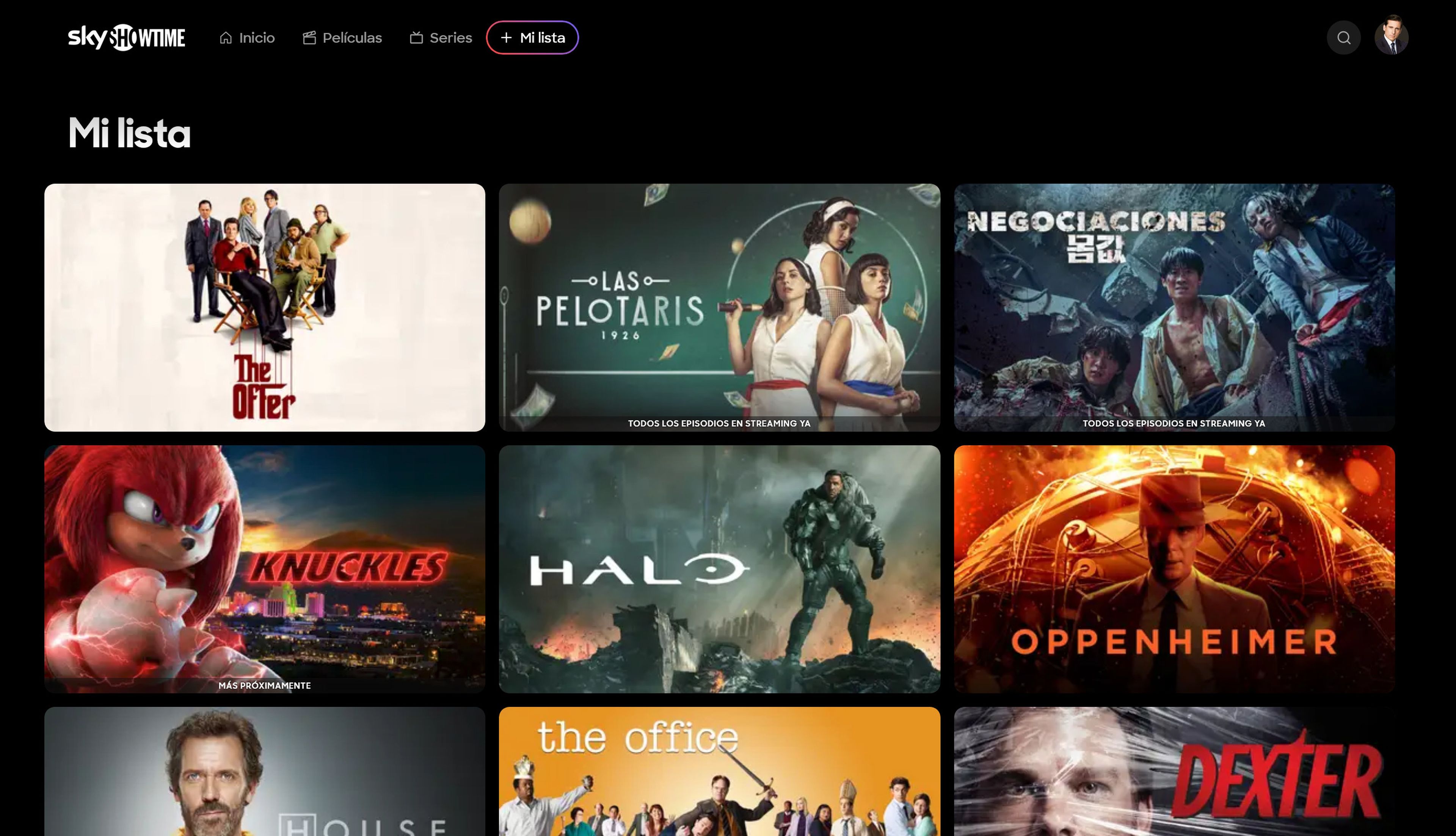Open Las Pelotaris 1926 card
The height and width of the screenshot is (836, 1456).
coord(719,308)
